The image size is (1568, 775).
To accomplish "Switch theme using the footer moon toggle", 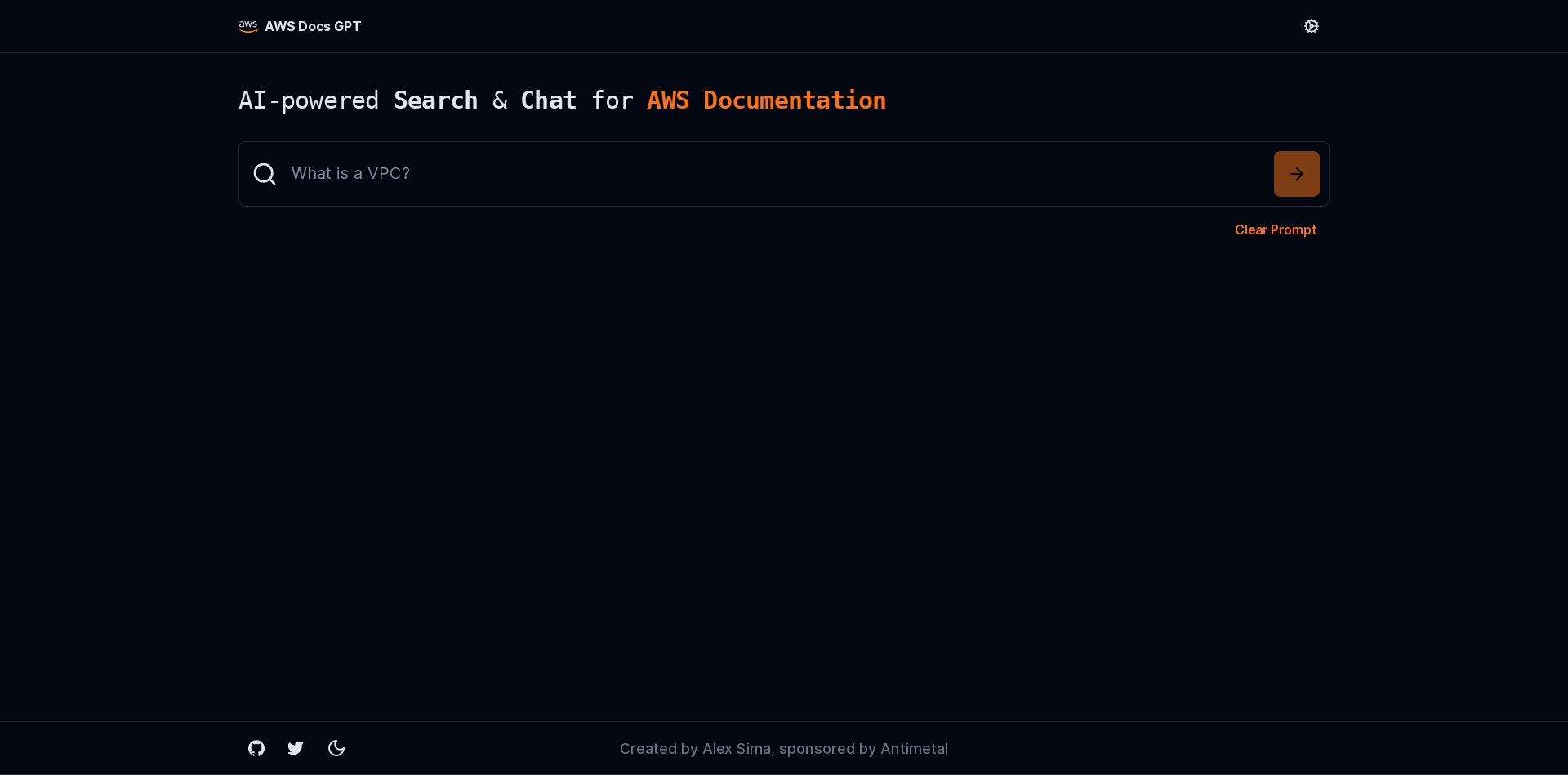I will tap(336, 748).
